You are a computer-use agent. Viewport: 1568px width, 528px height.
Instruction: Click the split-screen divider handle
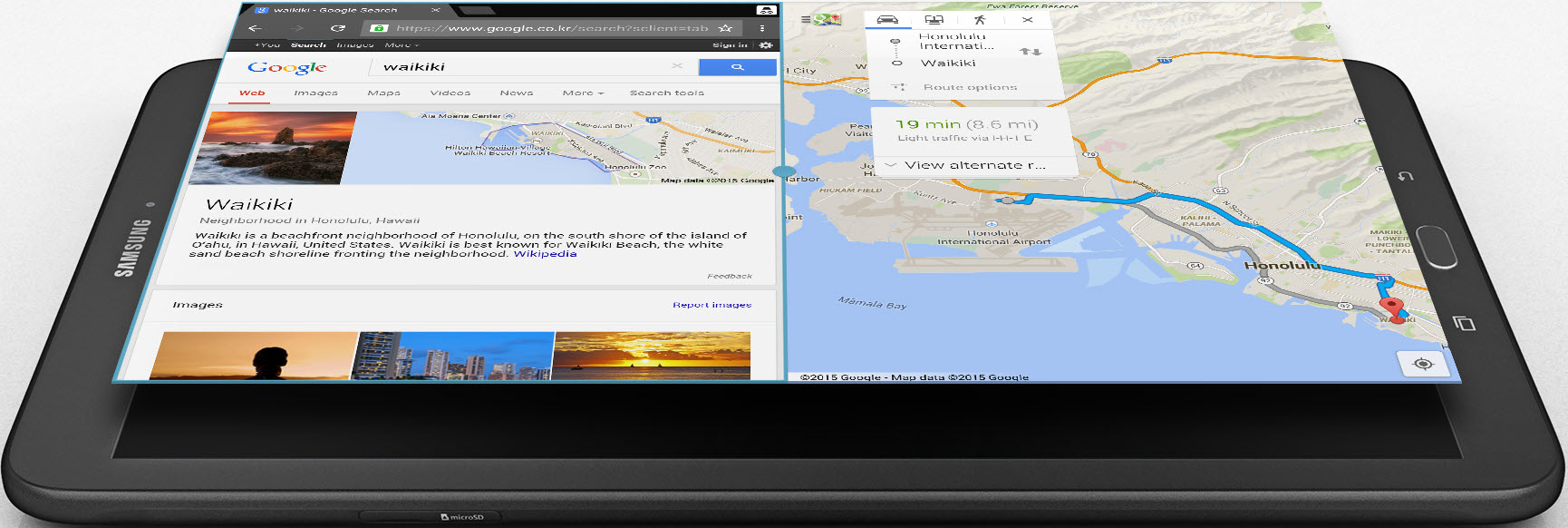point(784,171)
